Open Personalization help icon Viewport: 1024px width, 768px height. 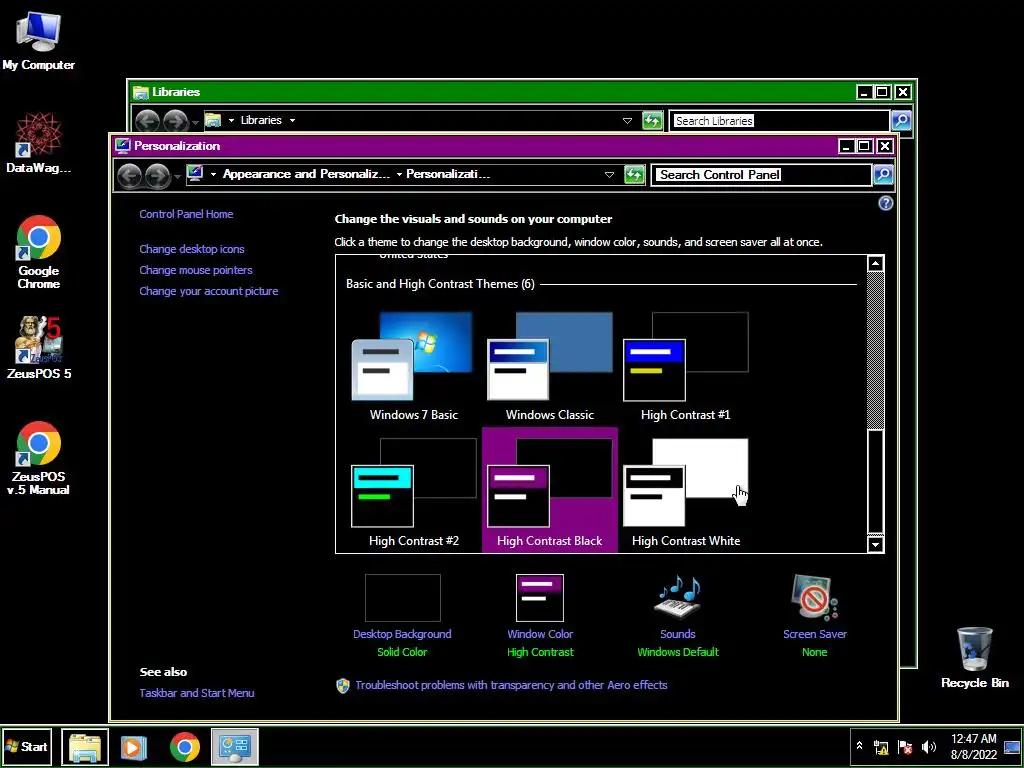point(885,203)
